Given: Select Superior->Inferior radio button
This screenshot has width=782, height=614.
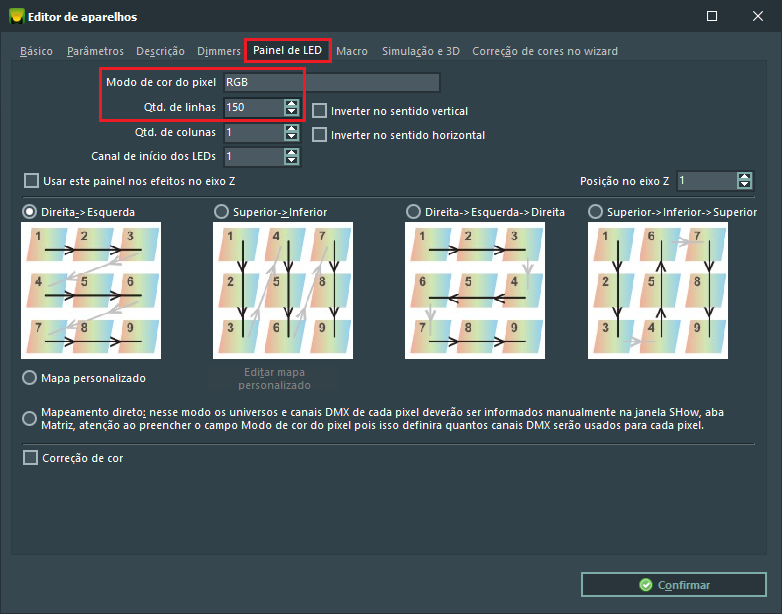Looking at the screenshot, I should (221, 212).
